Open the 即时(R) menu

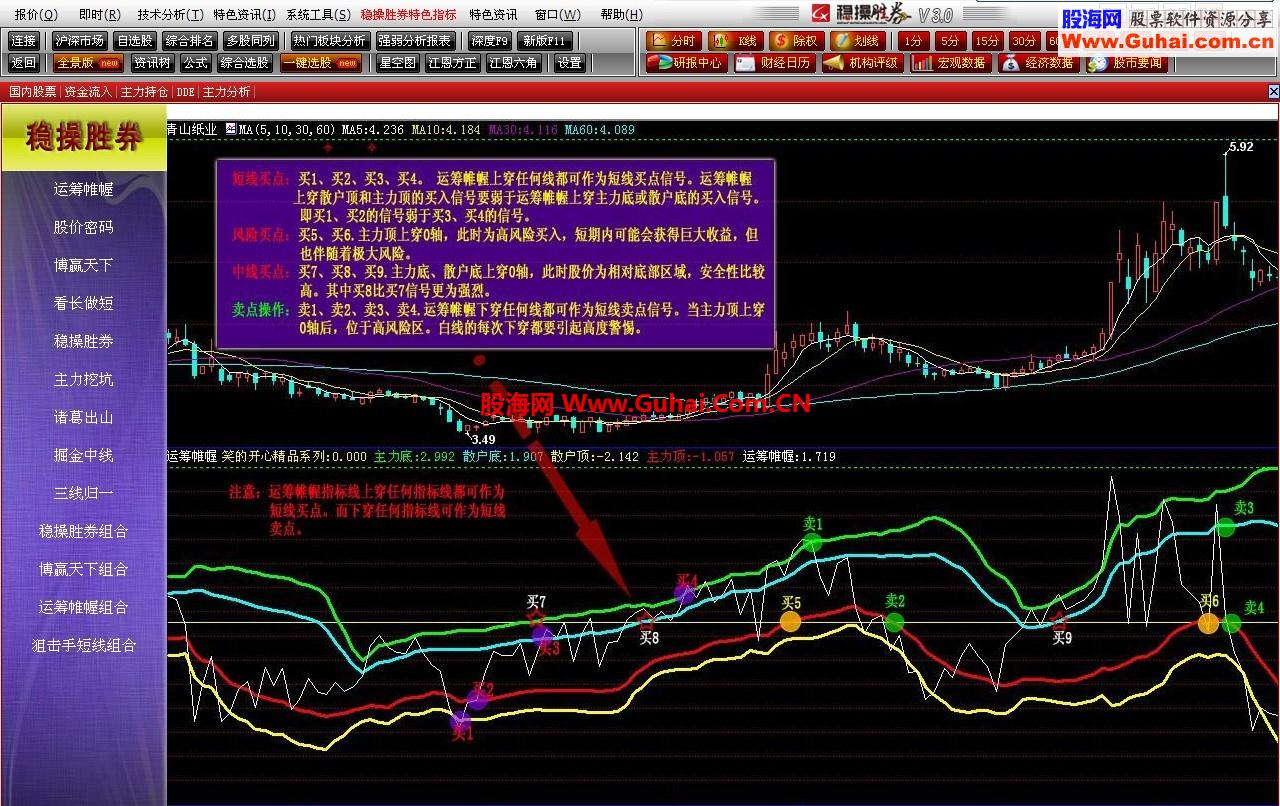(99, 15)
